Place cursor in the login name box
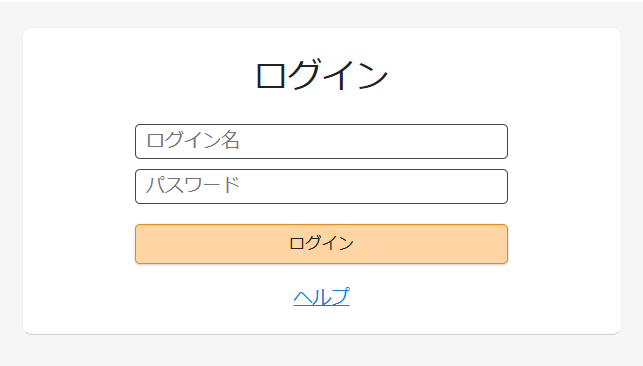Image resolution: width=643 pixels, height=366 pixels. (321, 141)
